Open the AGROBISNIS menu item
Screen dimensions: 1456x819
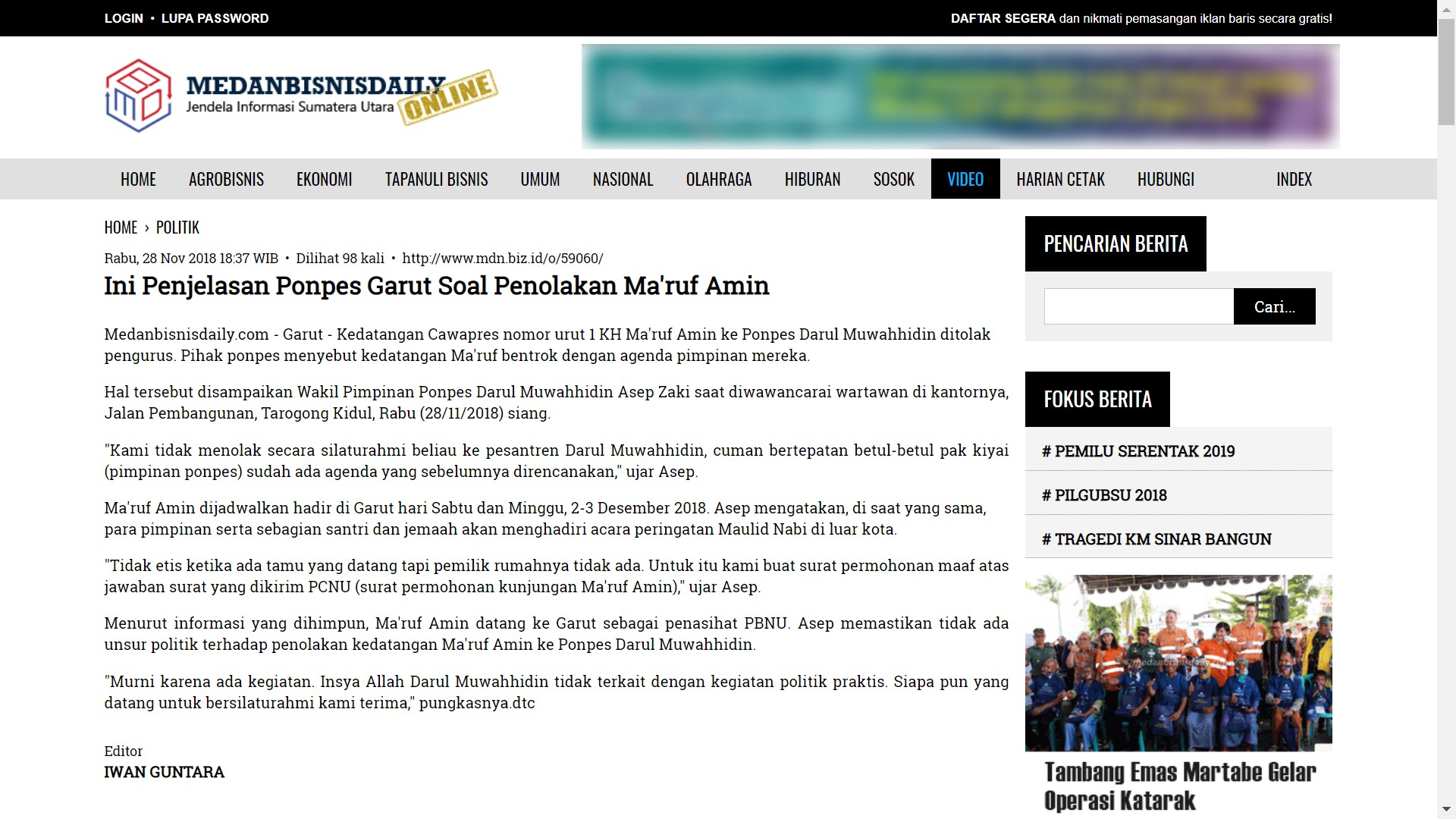[x=226, y=180]
